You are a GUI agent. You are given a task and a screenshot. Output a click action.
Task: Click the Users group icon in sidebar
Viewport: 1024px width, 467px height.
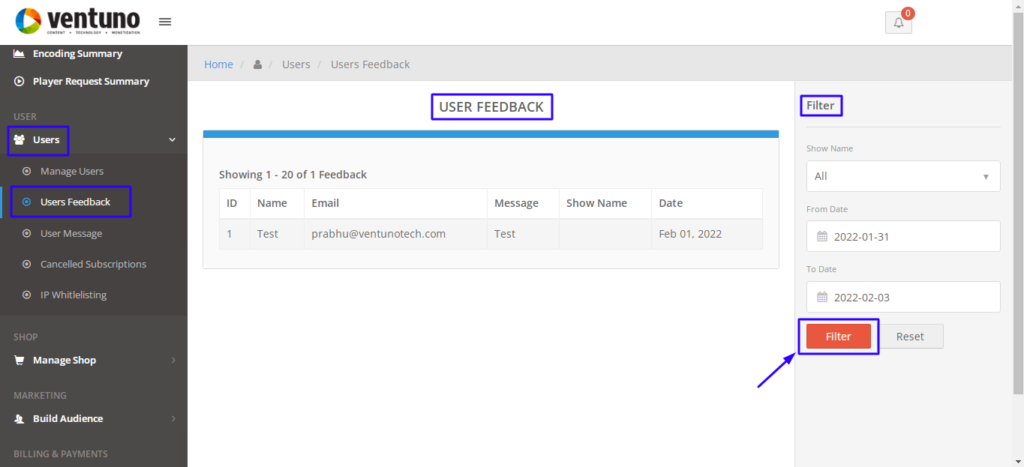point(19,140)
